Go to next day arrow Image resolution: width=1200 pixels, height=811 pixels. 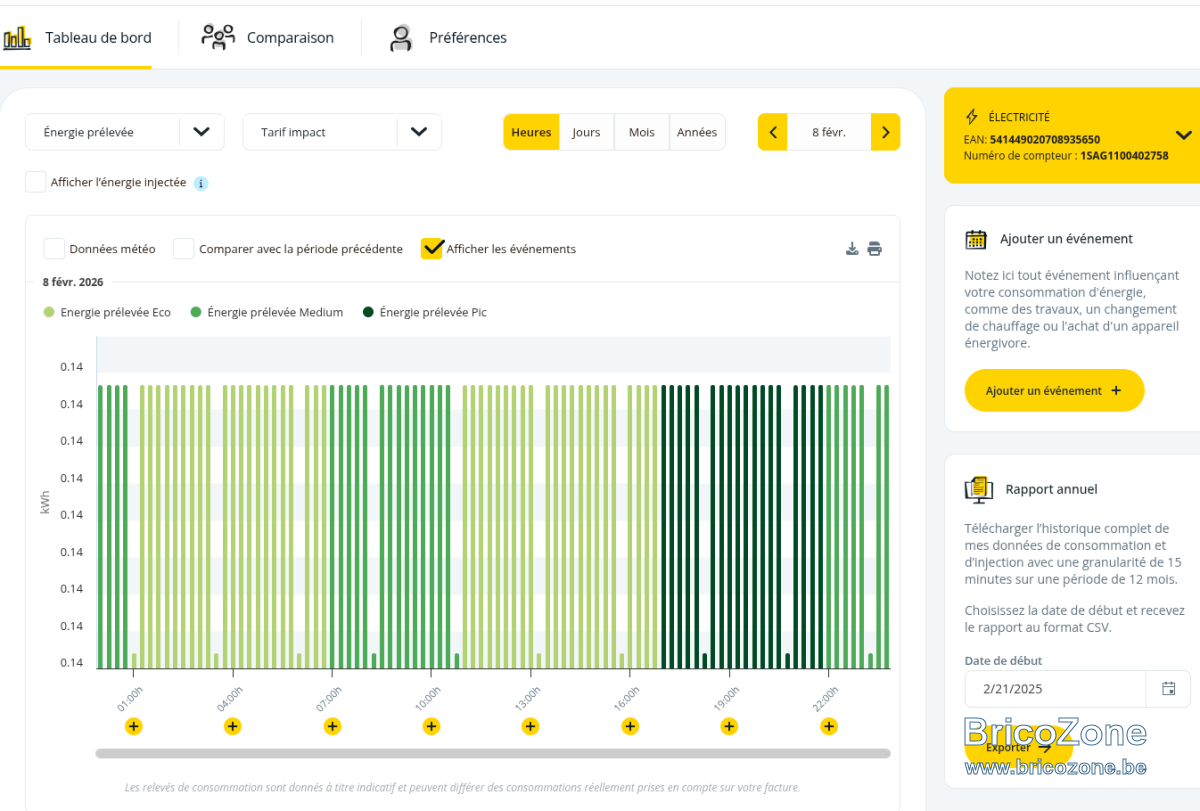(886, 132)
